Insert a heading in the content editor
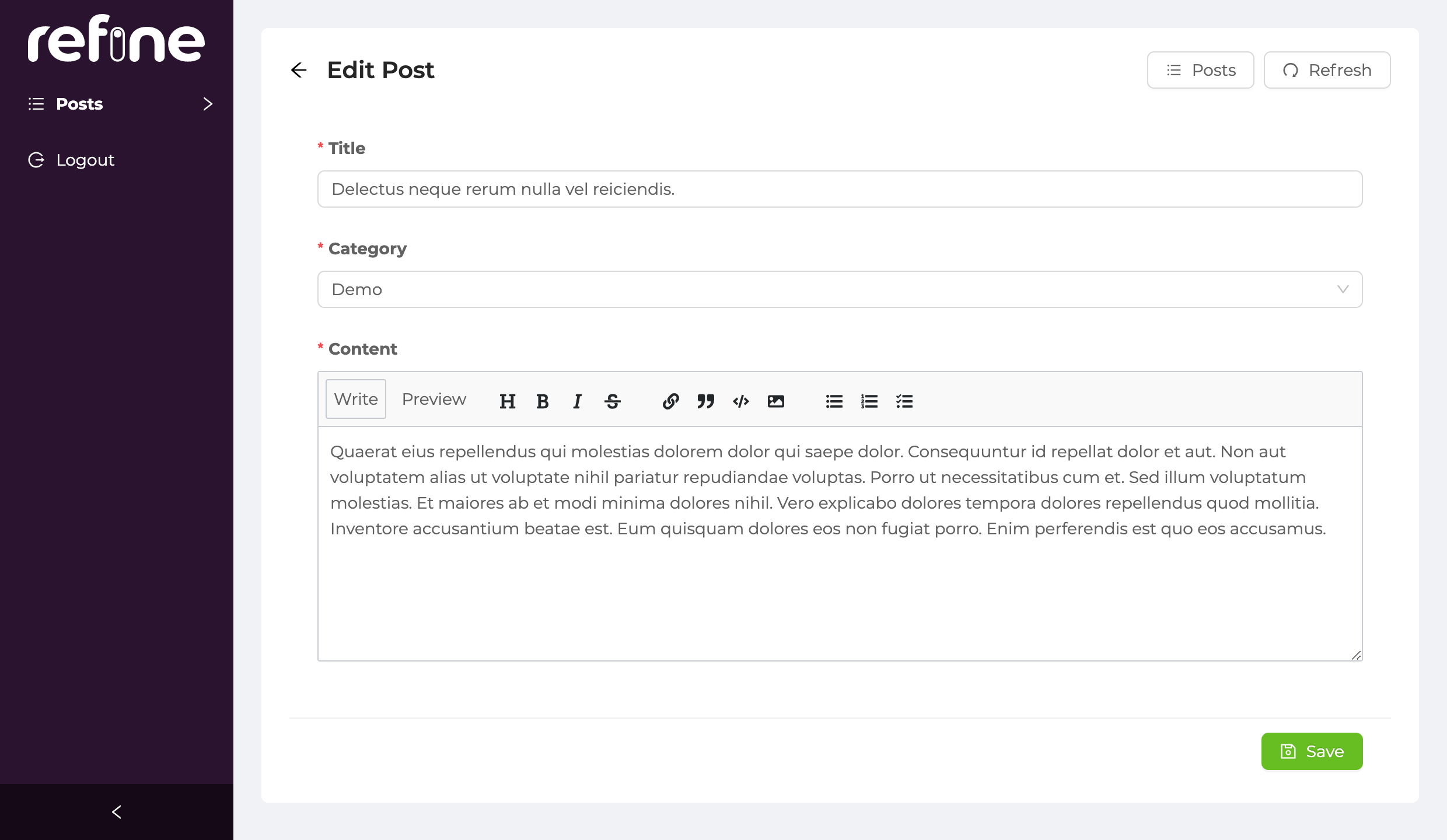The image size is (1447, 840). [x=507, y=401]
